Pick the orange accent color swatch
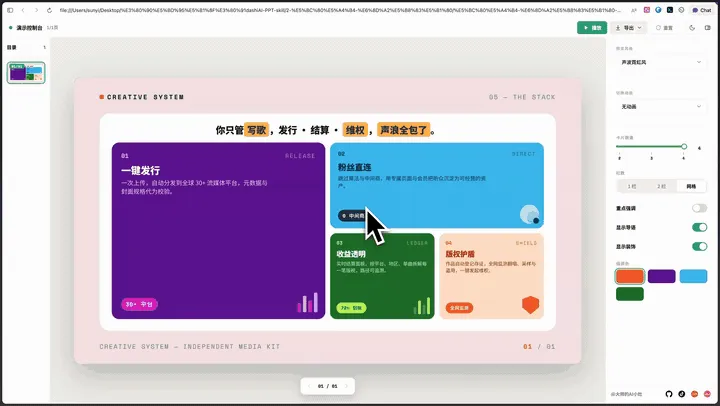Viewport: 720px width, 406px height. coord(630,276)
